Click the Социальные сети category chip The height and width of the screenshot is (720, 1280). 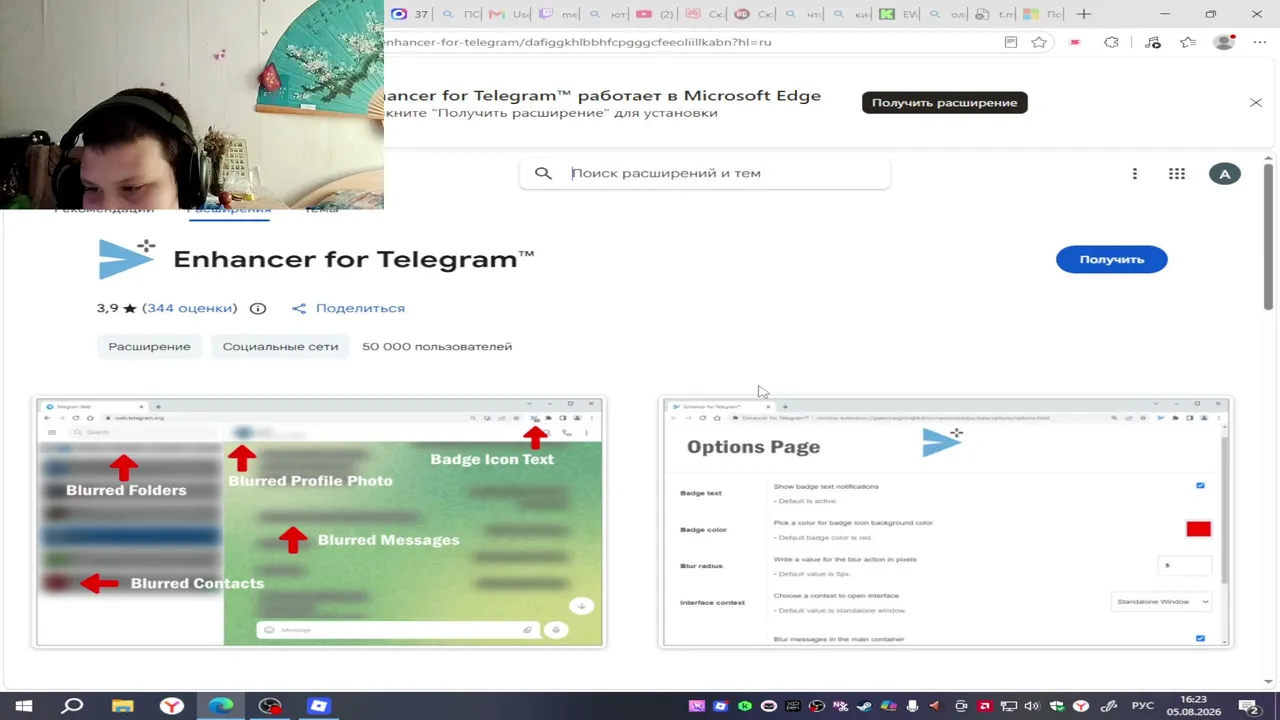(x=280, y=346)
